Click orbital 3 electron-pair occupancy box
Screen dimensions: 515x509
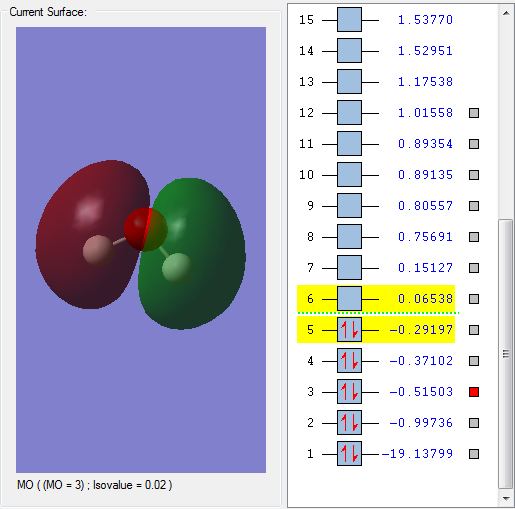pyautogui.click(x=349, y=392)
